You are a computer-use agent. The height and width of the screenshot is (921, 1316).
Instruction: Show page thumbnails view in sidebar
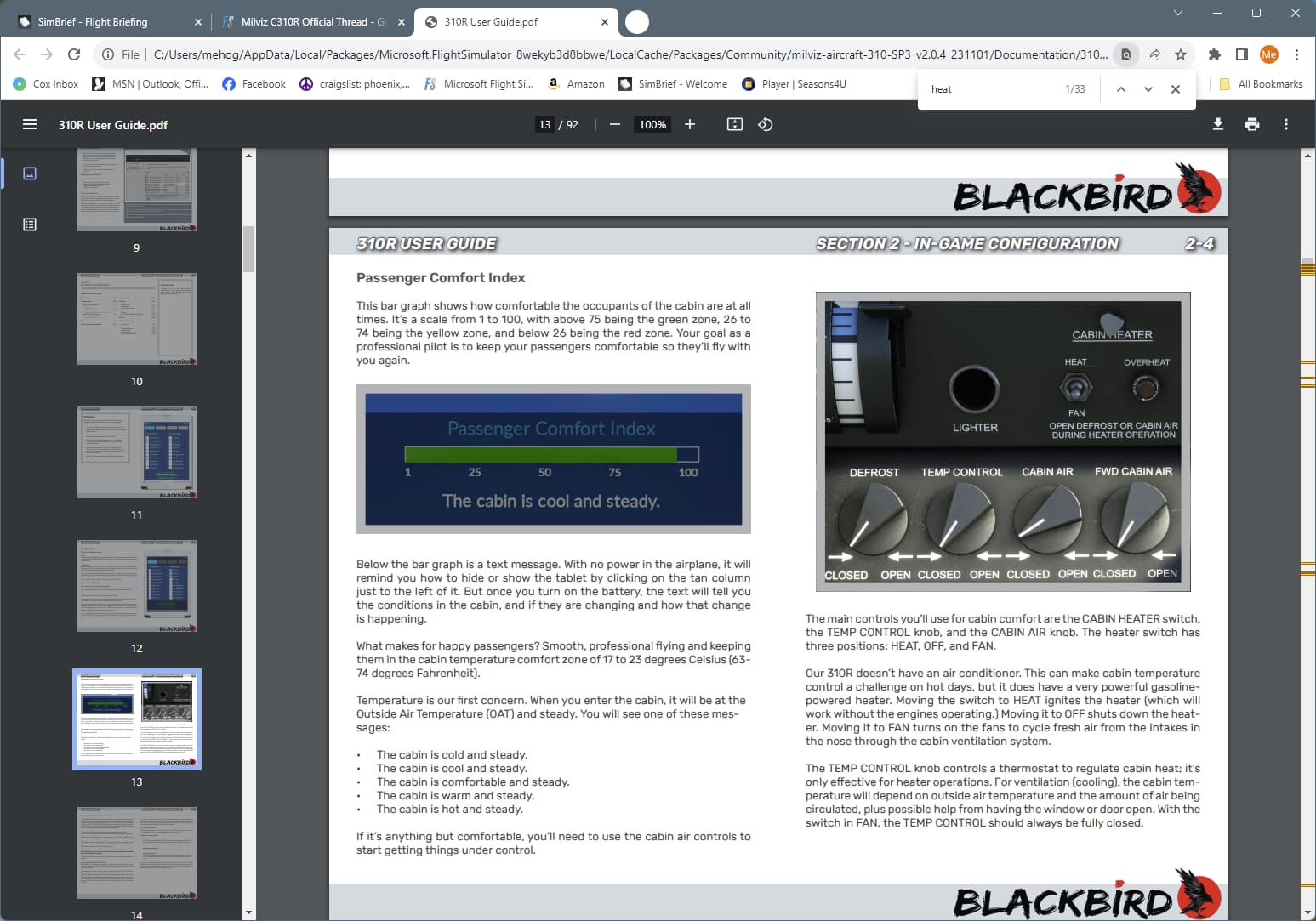click(x=30, y=173)
